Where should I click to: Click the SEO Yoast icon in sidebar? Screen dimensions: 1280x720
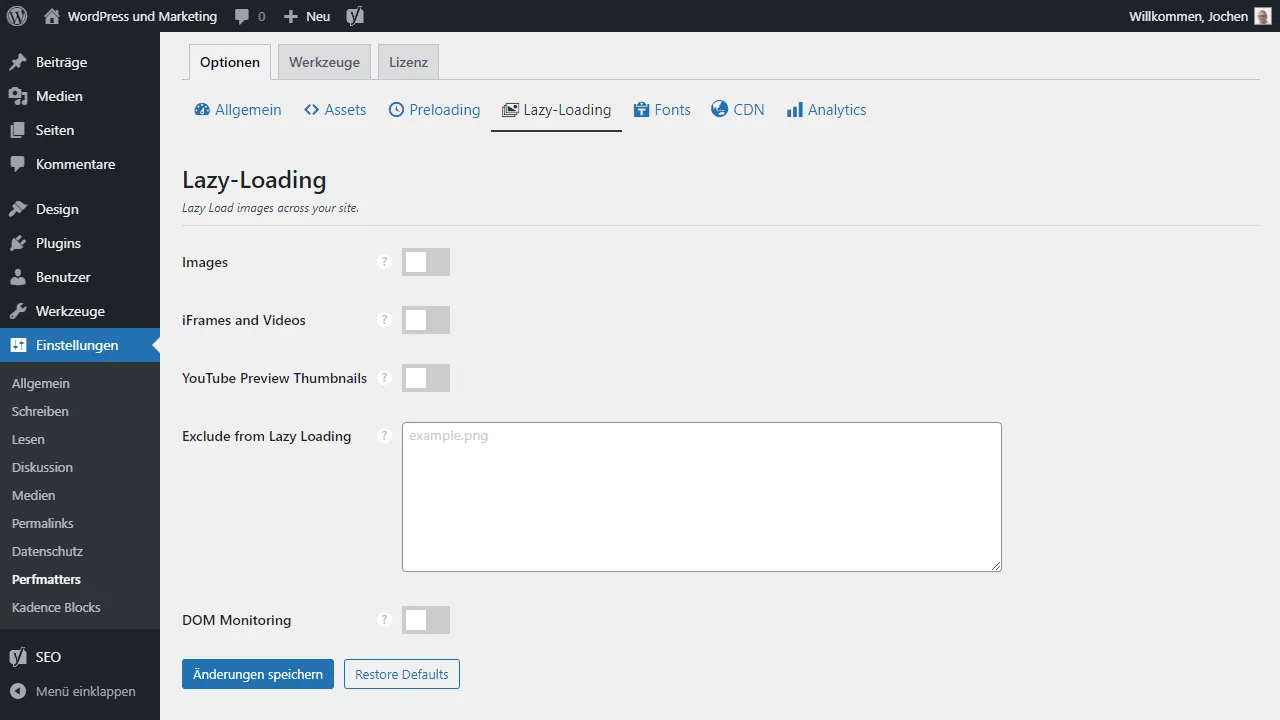18,657
